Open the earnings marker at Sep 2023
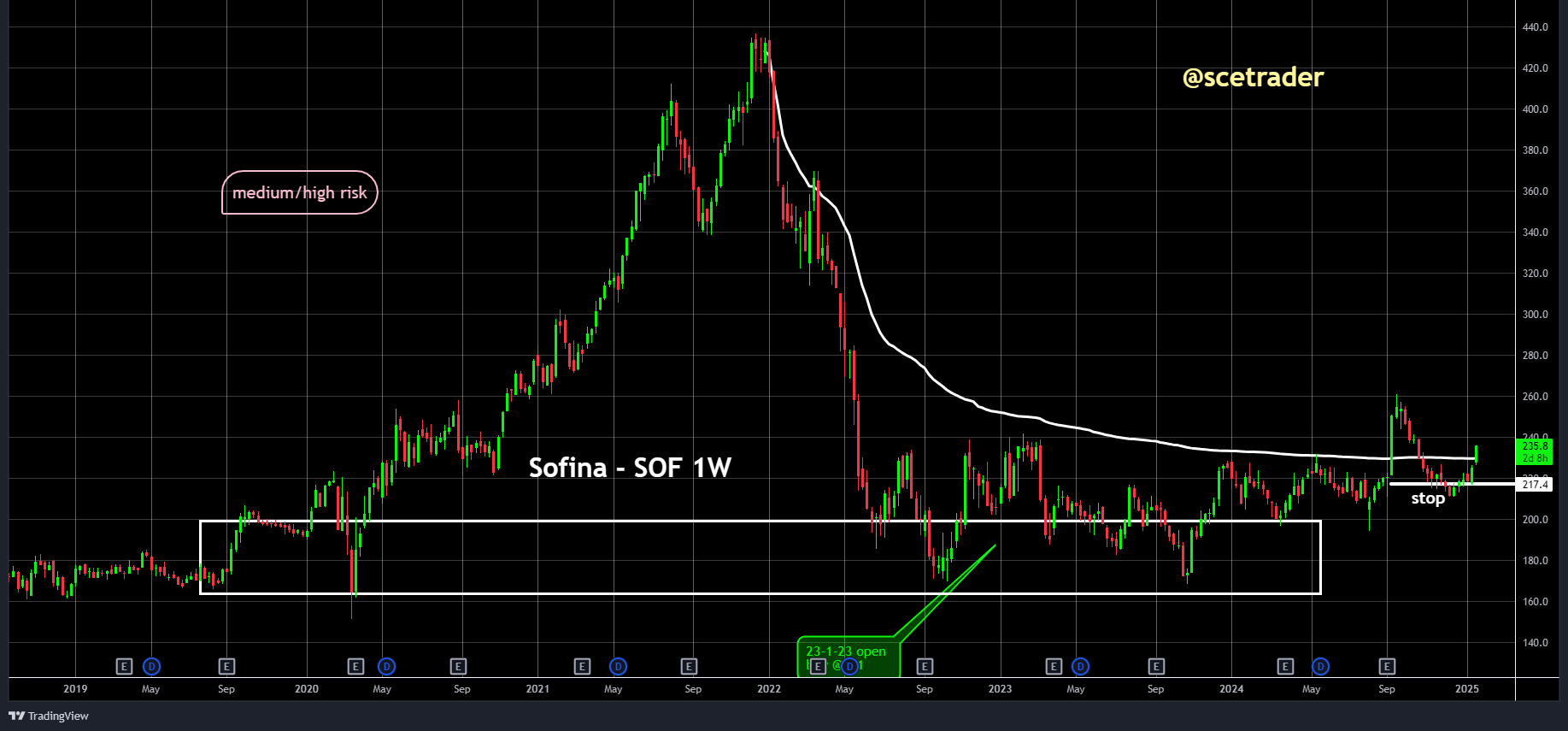The image size is (1568, 731). (1155, 666)
